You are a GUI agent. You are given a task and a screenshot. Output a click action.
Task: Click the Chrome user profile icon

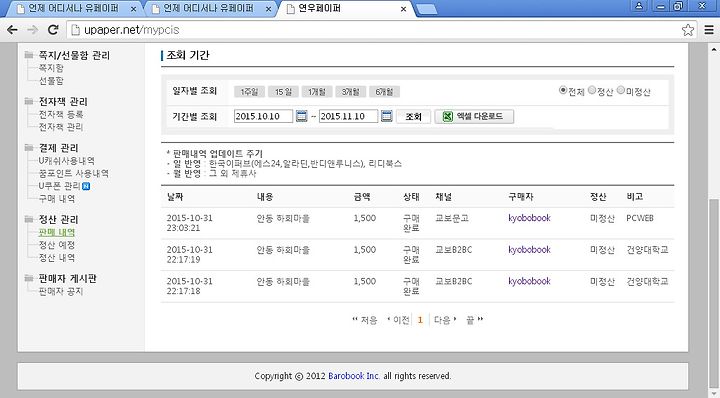[x=639, y=6]
